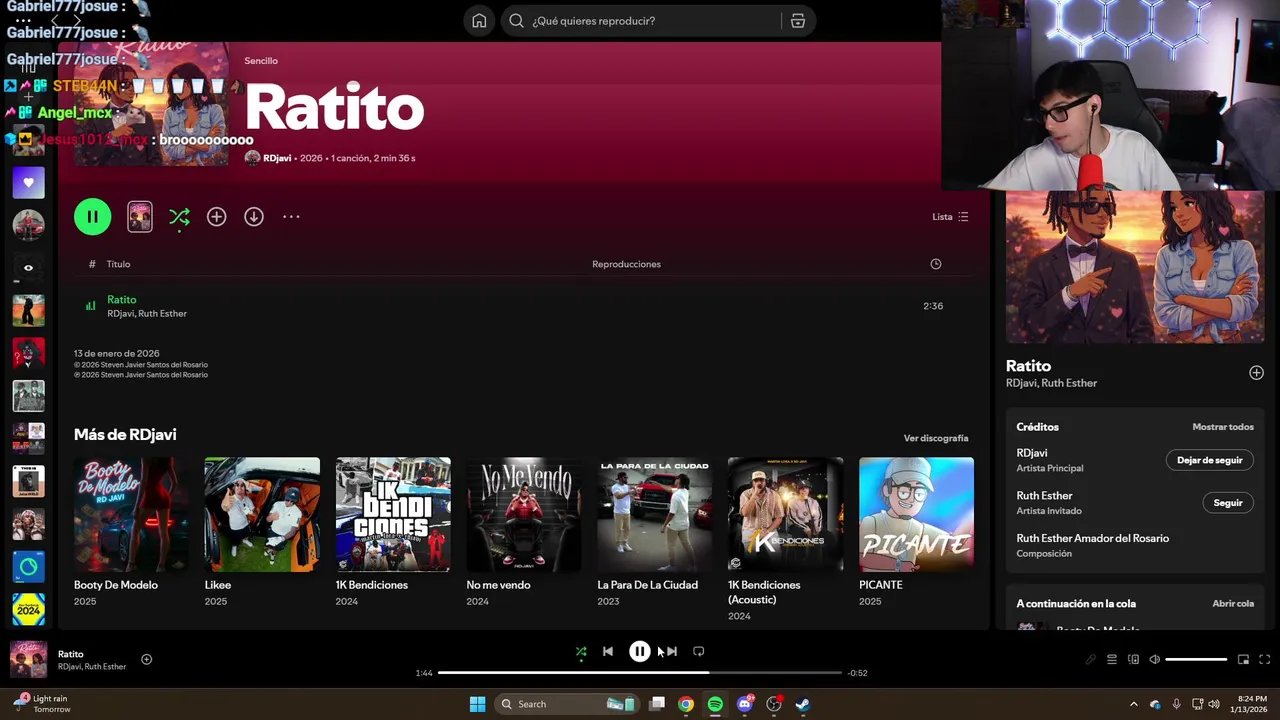The height and width of the screenshot is (720, 1280).
Task: Open more options for the Ratito single
Action: pos(291,217)
